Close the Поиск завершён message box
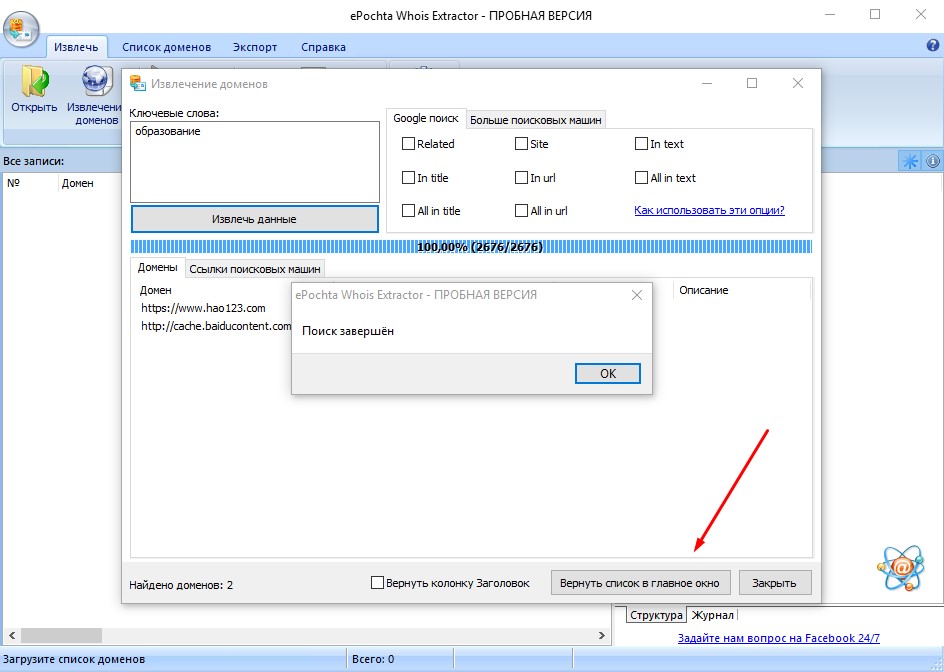 click(636, 295)
